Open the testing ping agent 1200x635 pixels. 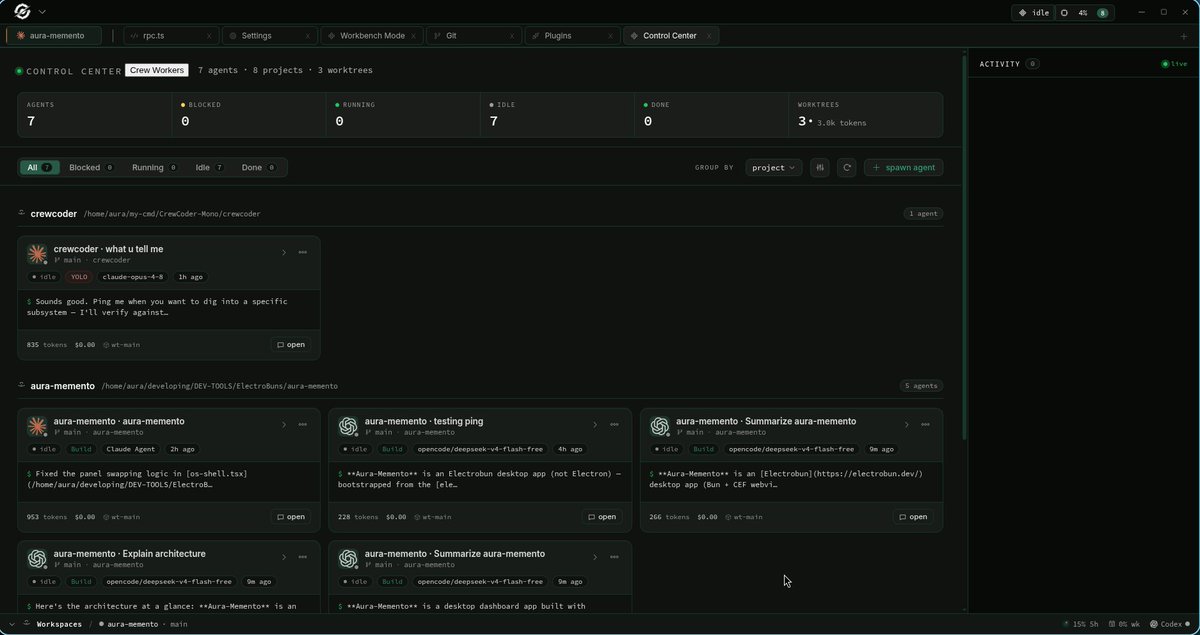coord(602,517)
